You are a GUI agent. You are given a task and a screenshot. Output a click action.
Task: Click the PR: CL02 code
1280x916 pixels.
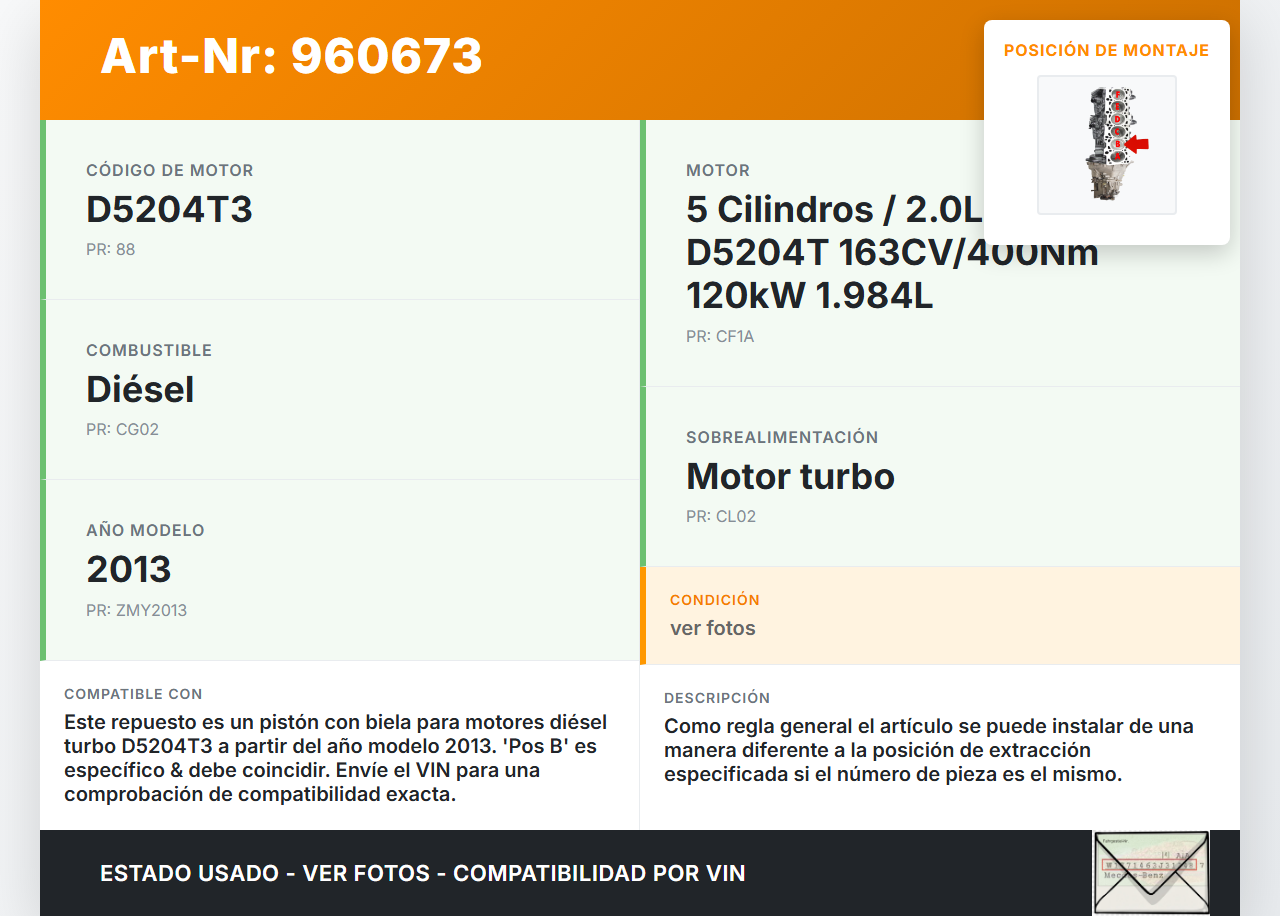pos(720,516)
